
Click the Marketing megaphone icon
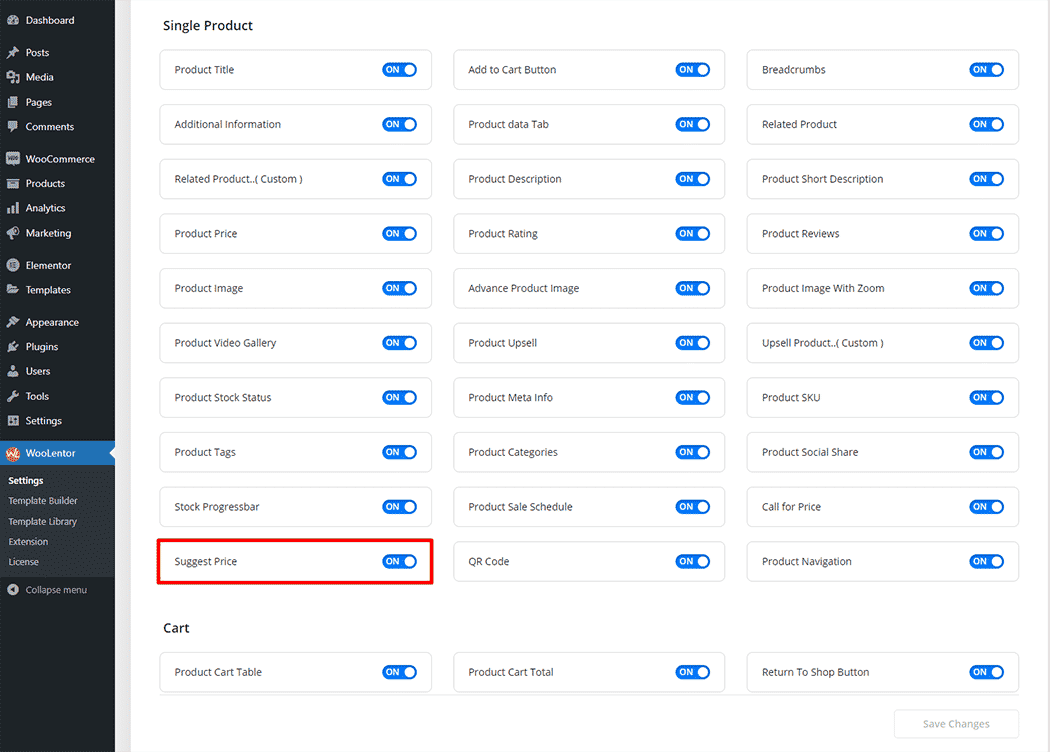tap(13, 233)
